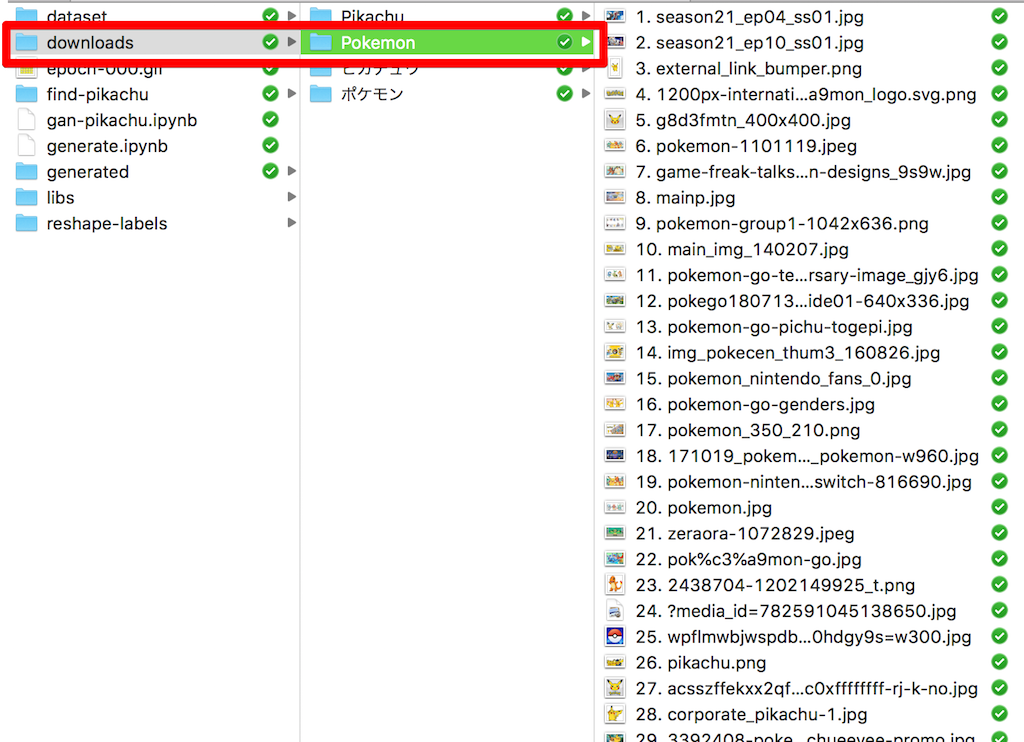Select file name gan-pikachu.ipynb
The height and width of the screenshot is (742, 1024).
click(x=122, y=121)
